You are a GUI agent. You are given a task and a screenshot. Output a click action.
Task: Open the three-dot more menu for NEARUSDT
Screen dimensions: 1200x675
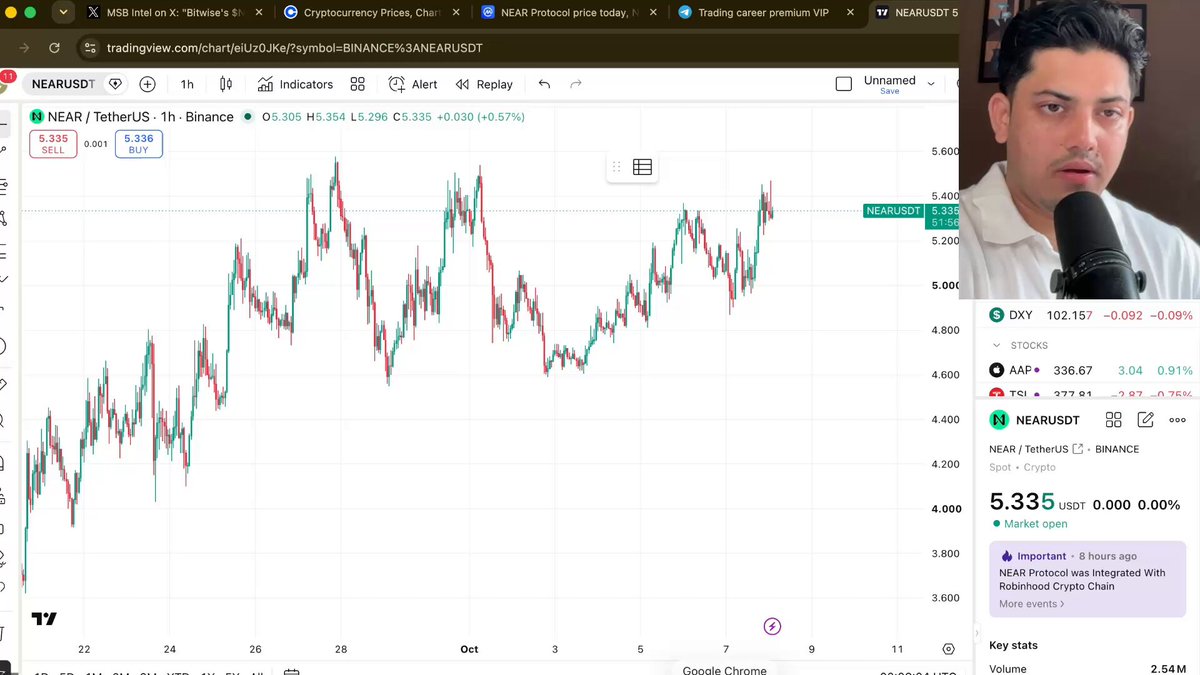(1177, 420)
